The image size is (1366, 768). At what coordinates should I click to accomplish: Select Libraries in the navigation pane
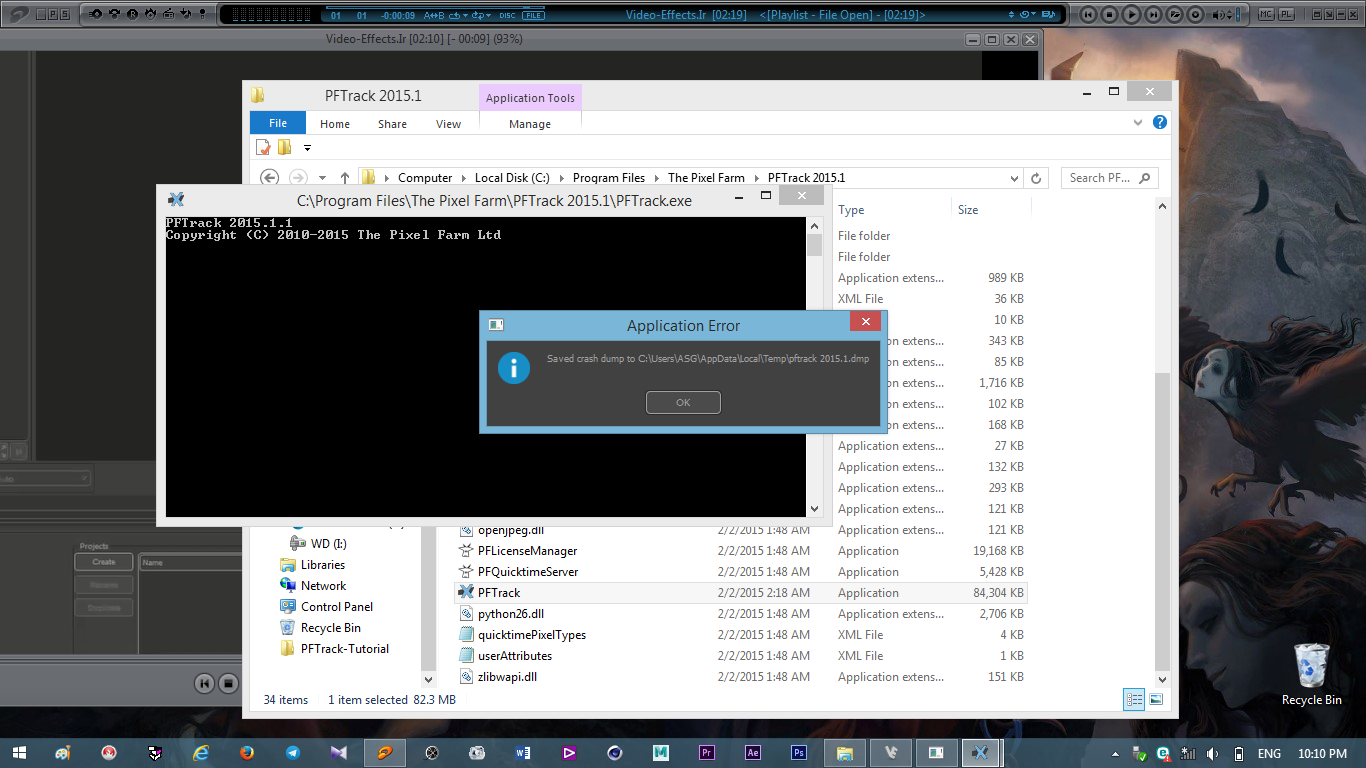[x=322, y=565]
